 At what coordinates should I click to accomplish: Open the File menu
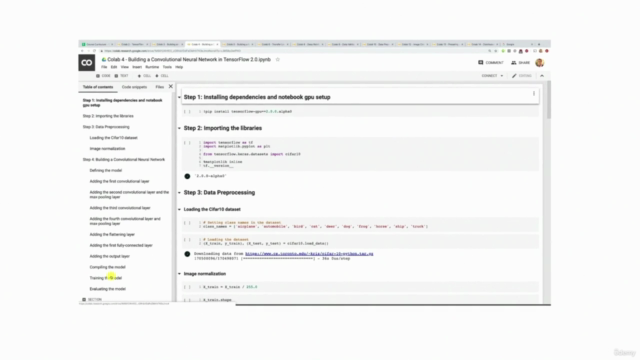(x=104, y=67)
